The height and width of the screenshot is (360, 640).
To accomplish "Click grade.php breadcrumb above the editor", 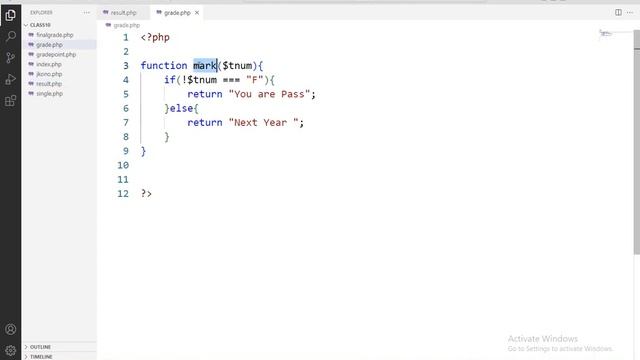I will point(123,25).
